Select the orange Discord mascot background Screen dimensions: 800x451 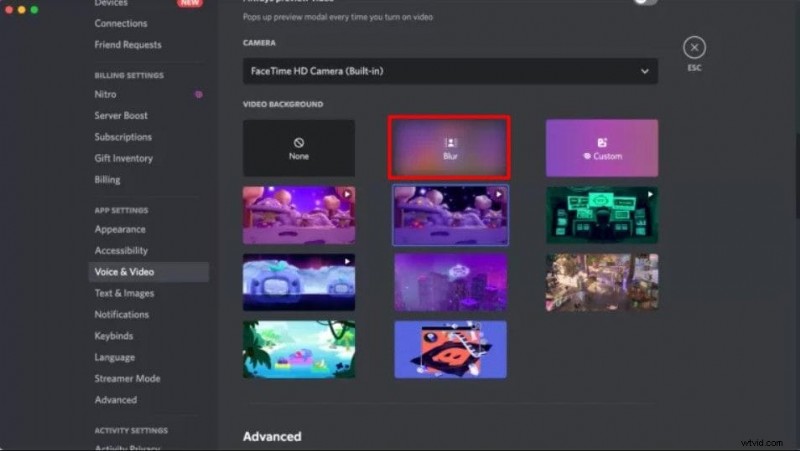tap(450, 348)
